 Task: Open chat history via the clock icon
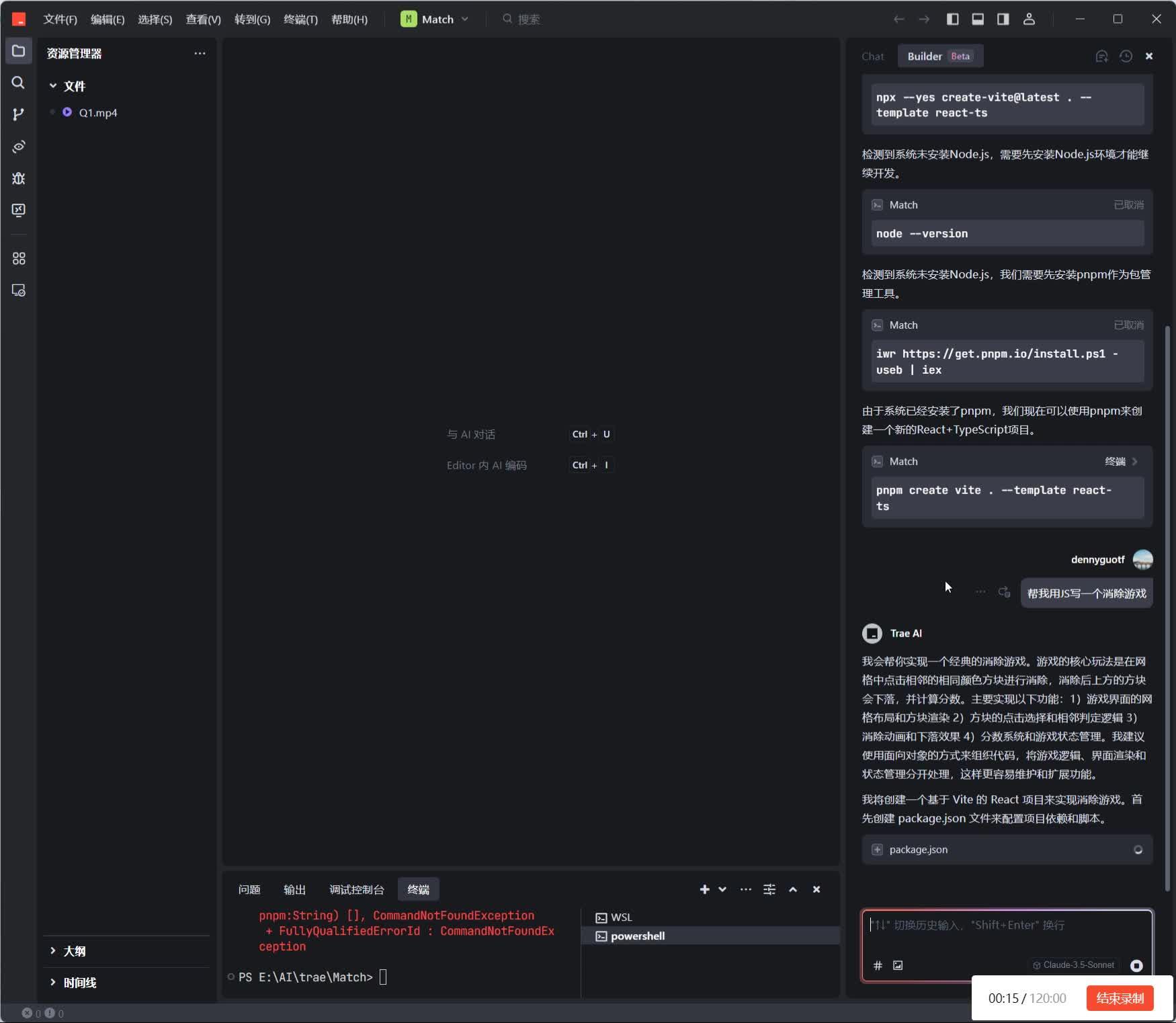click(1126, 56)
